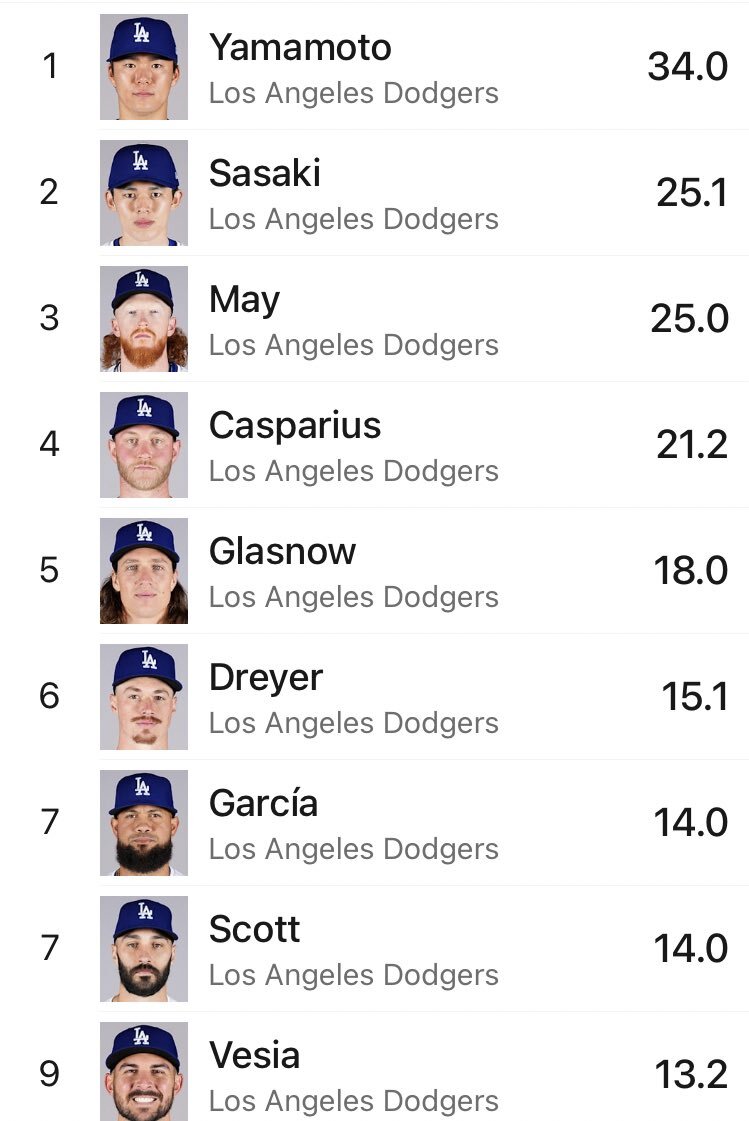This screenshot has width=749, height=1121.
Task: Select the Dreyer headshot thumbnail
Action: [144, 697]
